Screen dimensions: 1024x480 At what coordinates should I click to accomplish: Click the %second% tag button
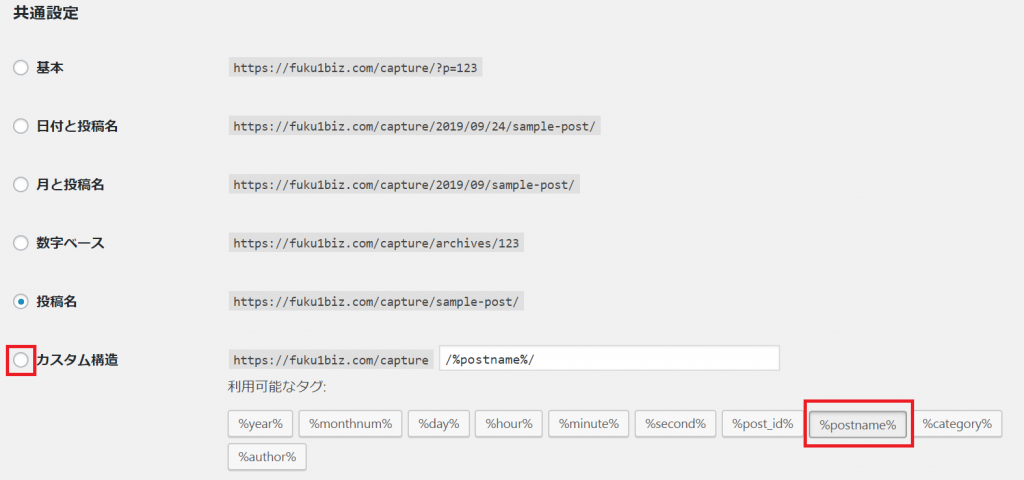coord(675,424)
